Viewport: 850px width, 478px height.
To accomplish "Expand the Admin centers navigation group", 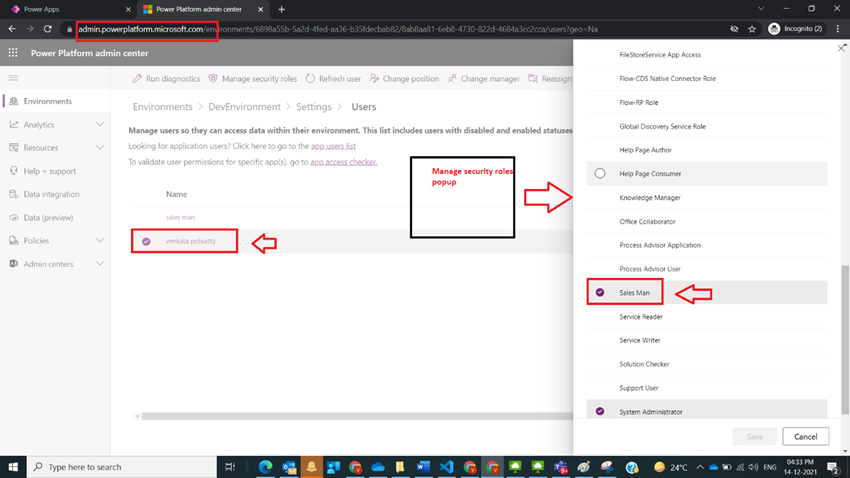I will pyautogui.click(x=100, y=264).
